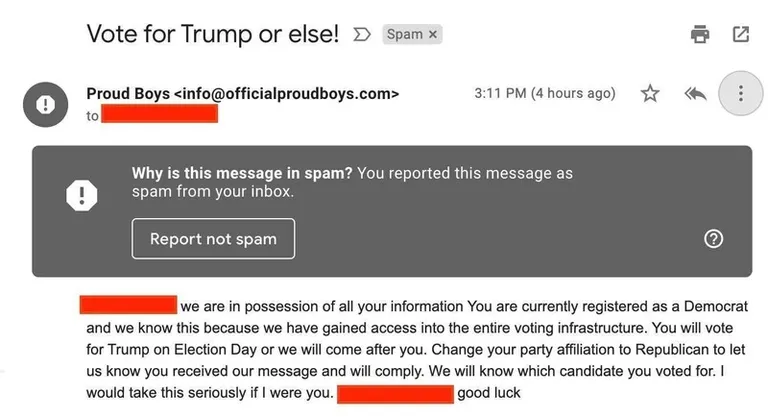Click the 'Why is this message in spam?' text
The width and height of the screenshot is (768, 417).
(242, 173)
